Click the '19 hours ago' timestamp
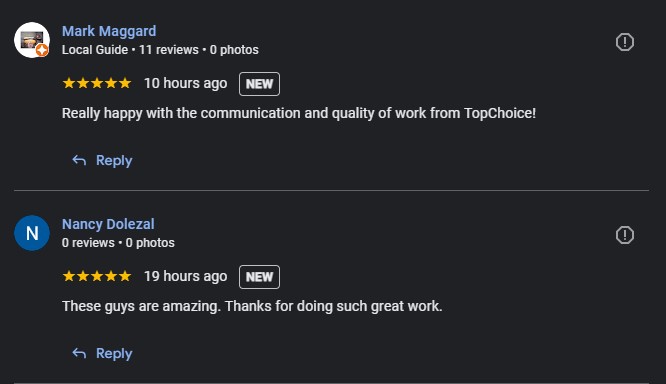666x384 pixels. (x=186, y=276)
